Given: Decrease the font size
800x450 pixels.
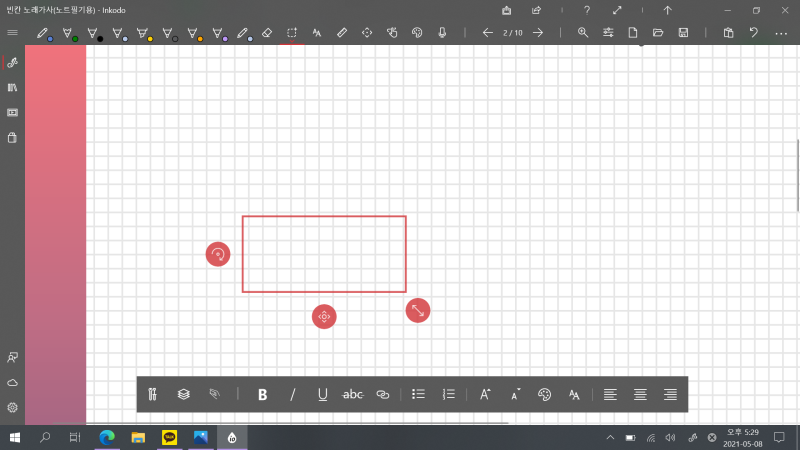Looking at the screenshot, I should point(515,394).
